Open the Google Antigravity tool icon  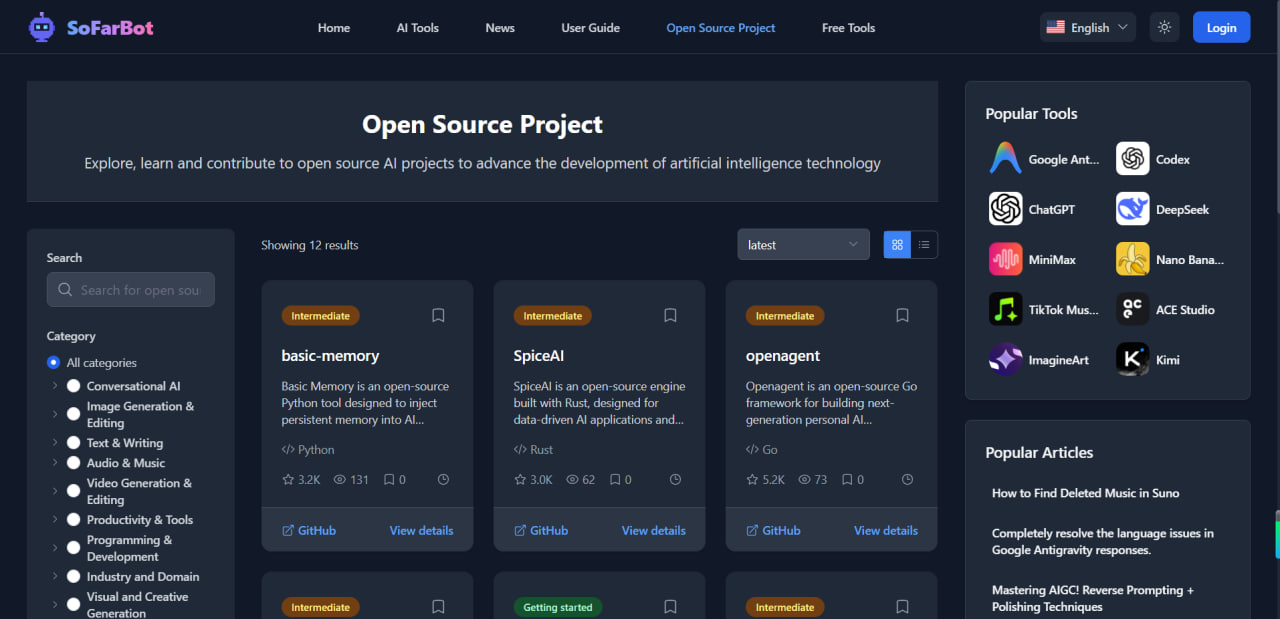click(x=1005, y=159)
